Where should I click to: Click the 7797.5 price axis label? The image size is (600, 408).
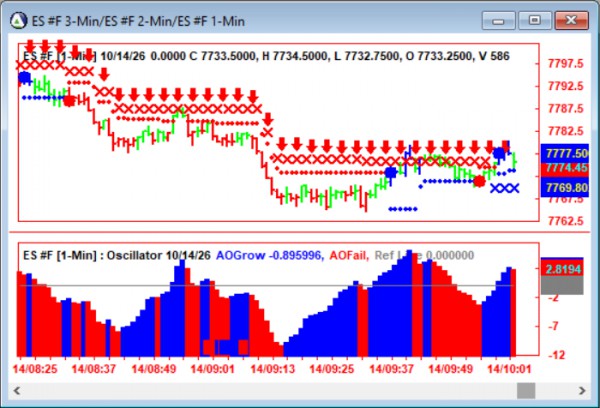click(566, 64)
